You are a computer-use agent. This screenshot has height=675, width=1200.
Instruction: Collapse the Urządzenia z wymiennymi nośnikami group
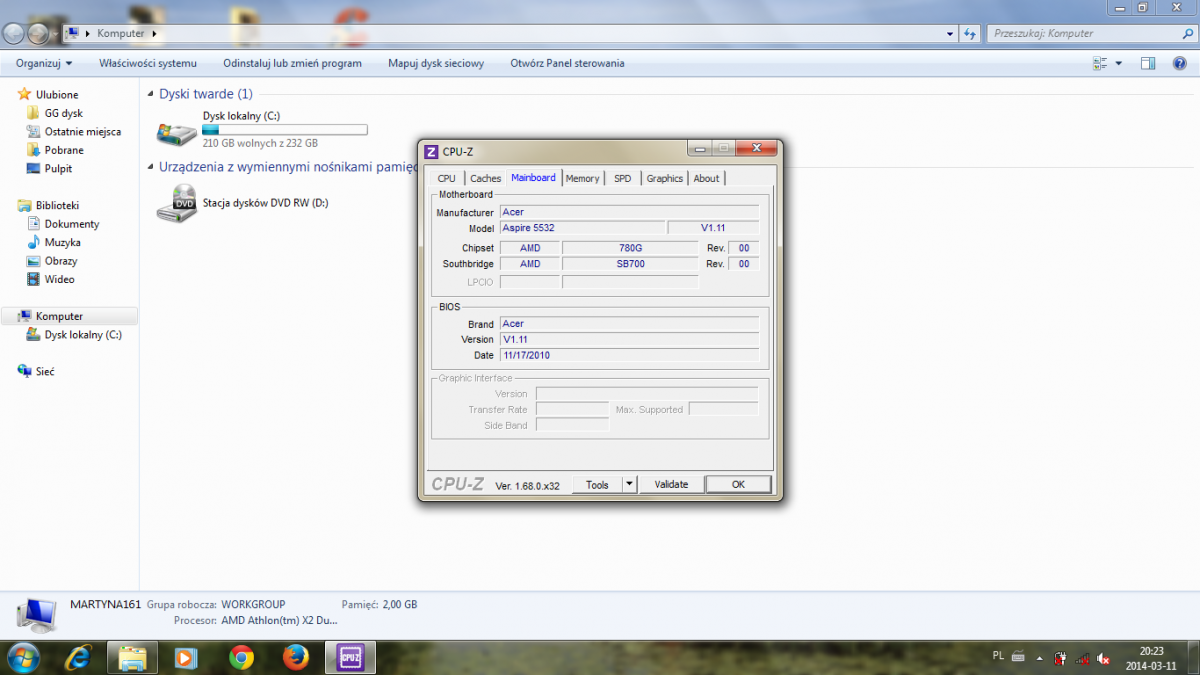pyautogui.click(x=150, y=167)
